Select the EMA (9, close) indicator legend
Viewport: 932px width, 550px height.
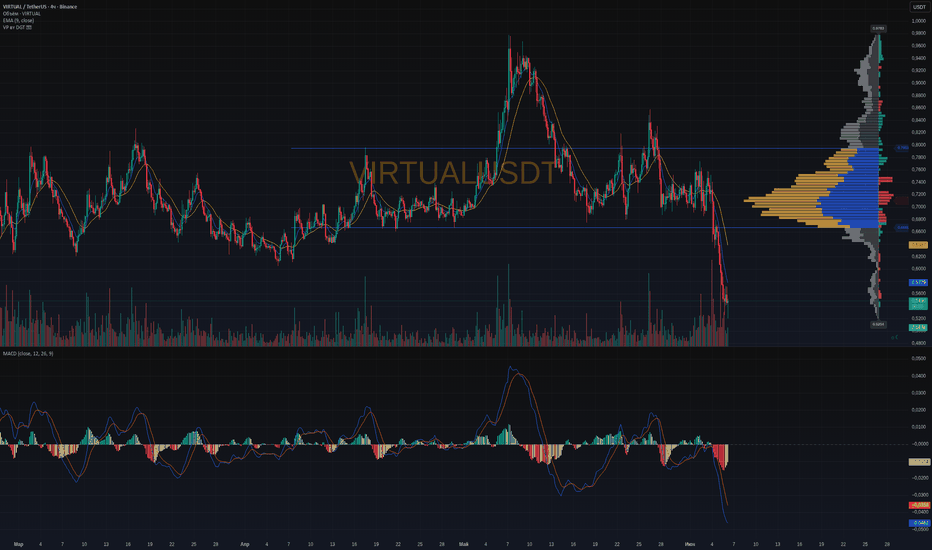[18, 20]
